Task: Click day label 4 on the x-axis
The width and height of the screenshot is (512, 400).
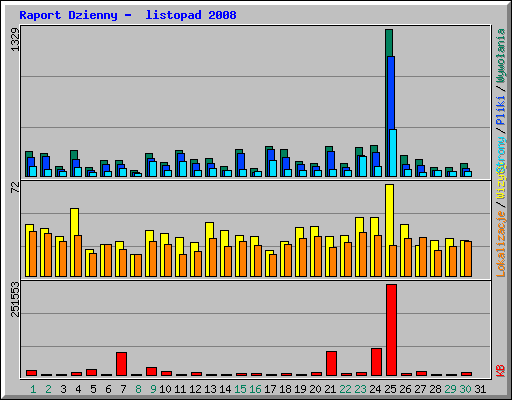Action: tap(78, 389)
